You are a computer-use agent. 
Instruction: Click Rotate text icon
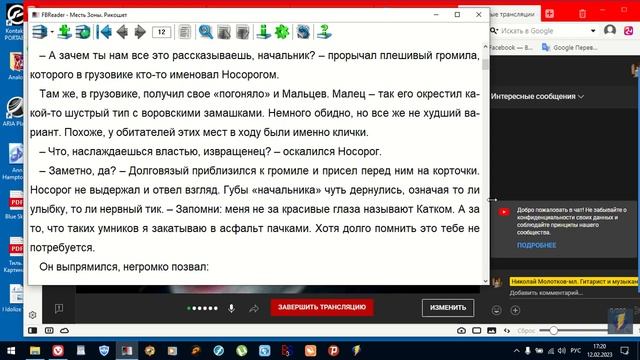tap(303, 32)
